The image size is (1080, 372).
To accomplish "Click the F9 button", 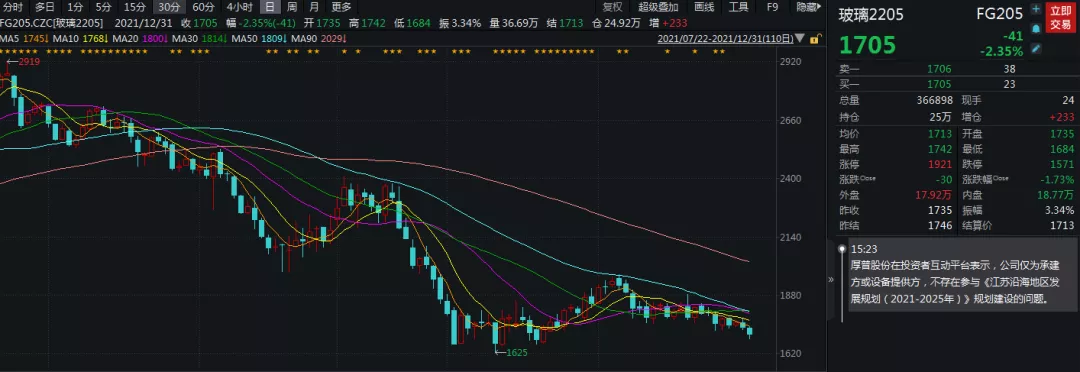I will click(772, 8).
